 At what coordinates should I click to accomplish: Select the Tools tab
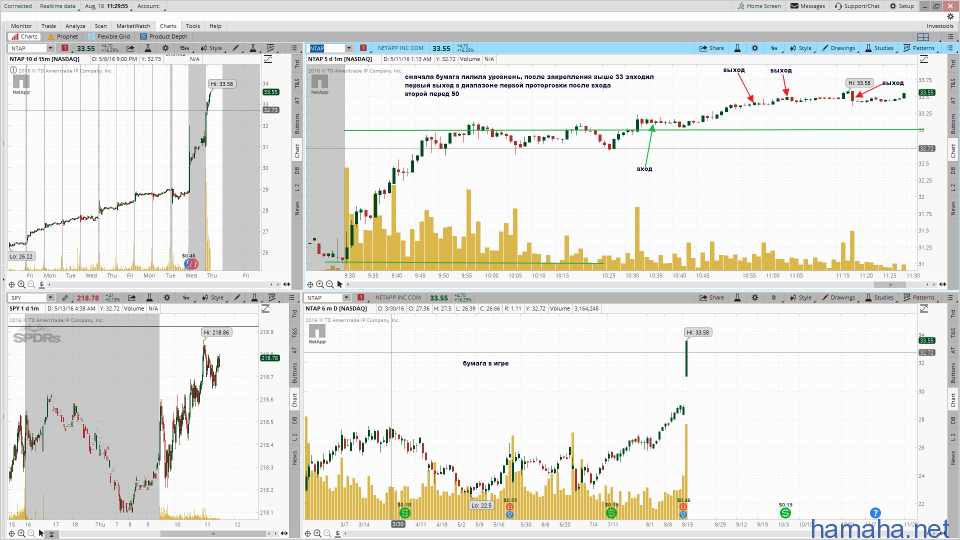tap(193, 26)
